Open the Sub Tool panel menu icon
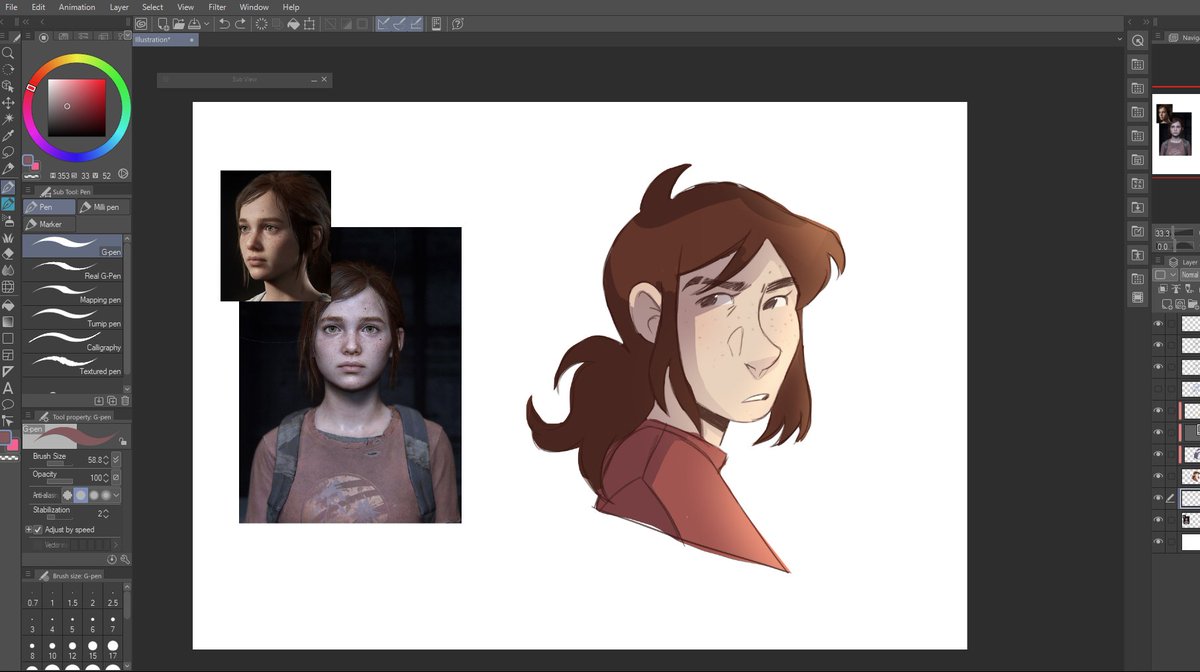The height and width of the screenshot is (672, 1200). pyautogui.click(x=27, y=191)
